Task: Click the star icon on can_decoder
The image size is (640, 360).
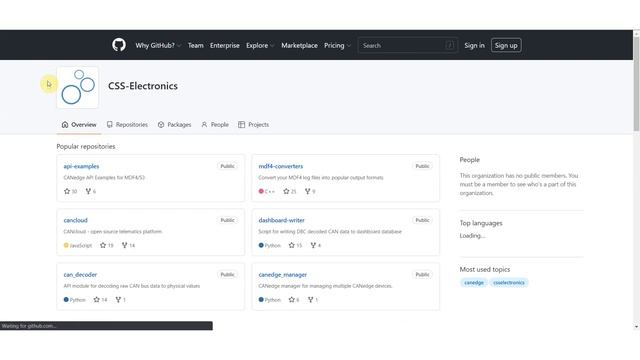Action: pos(96,300)
